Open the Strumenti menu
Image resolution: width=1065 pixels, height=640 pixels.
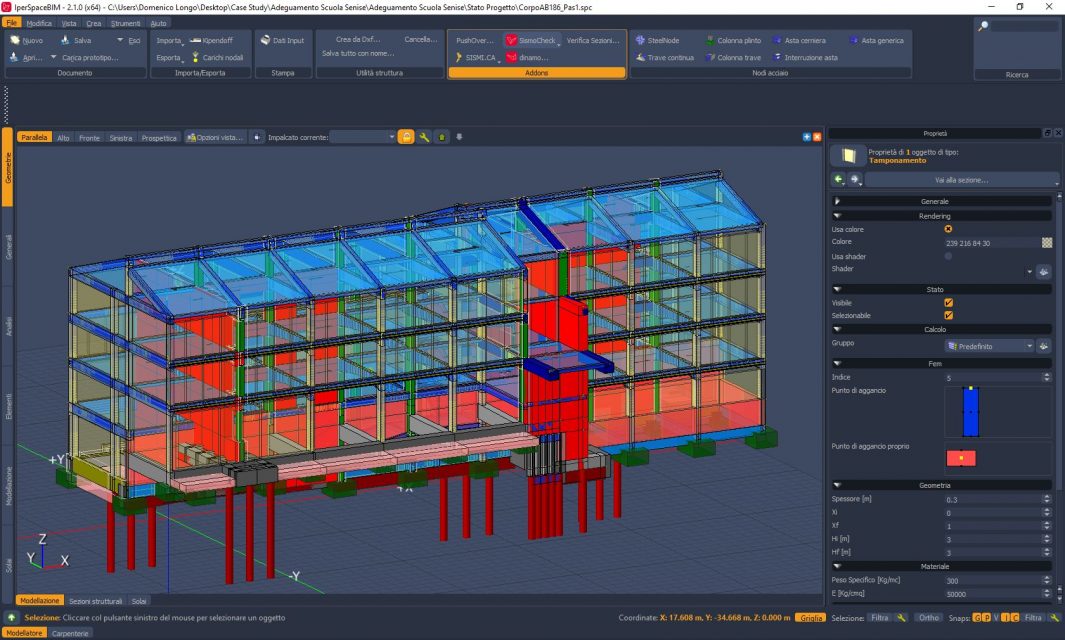point(125,22)
